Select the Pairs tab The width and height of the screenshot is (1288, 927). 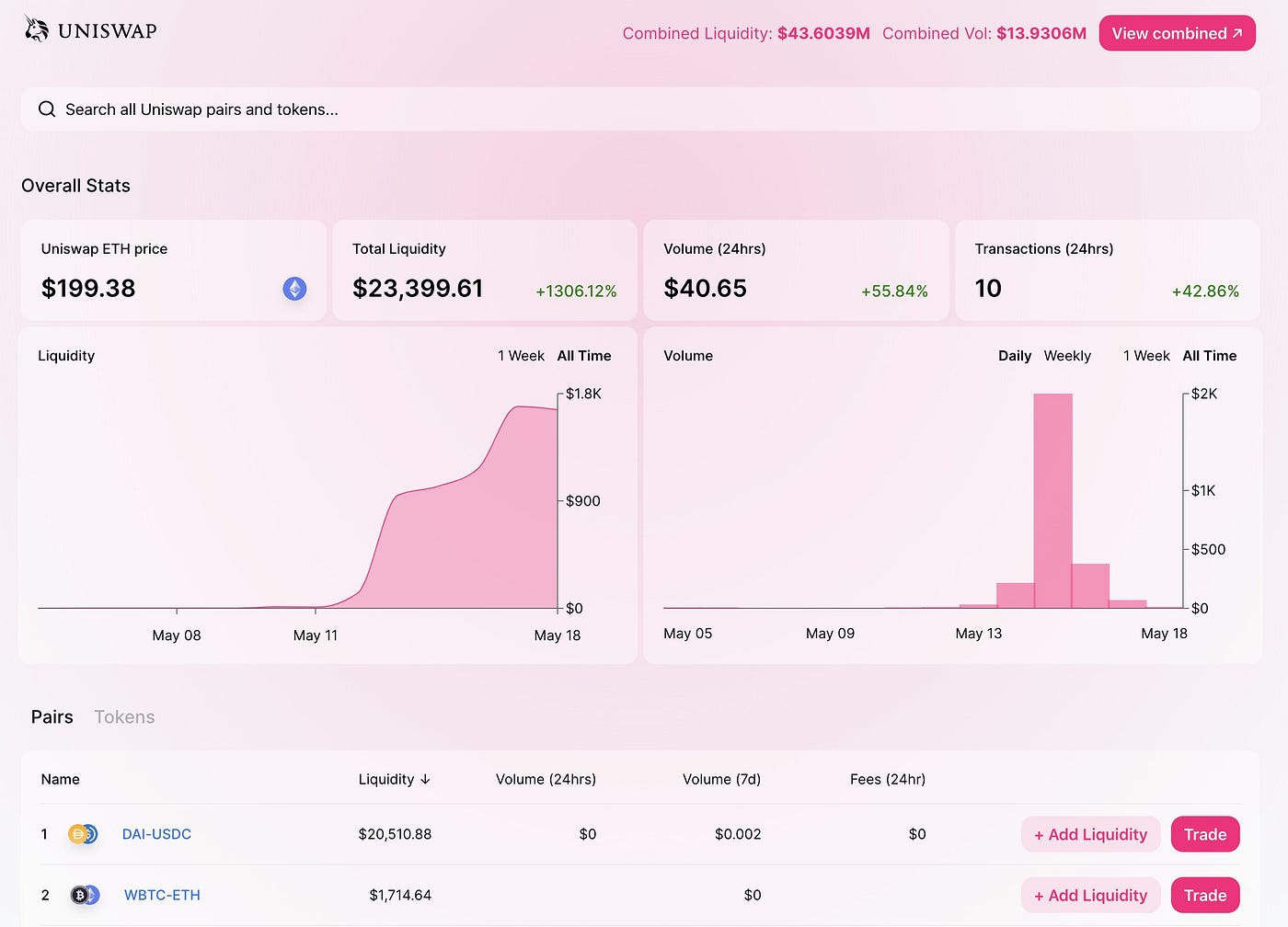(52, 717)
